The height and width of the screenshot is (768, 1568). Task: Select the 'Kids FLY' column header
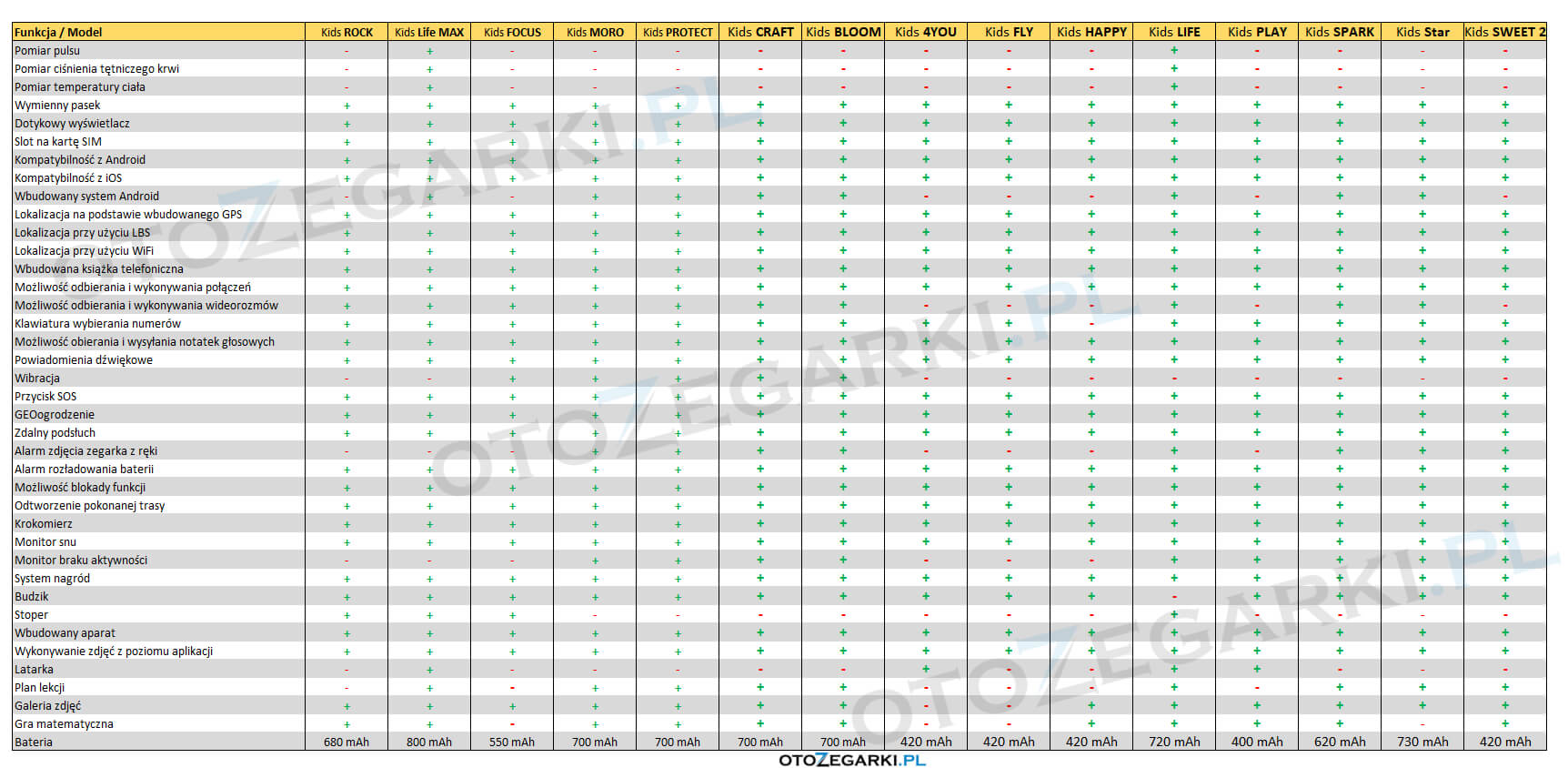pyautogui.click(x=1009, y=32)
